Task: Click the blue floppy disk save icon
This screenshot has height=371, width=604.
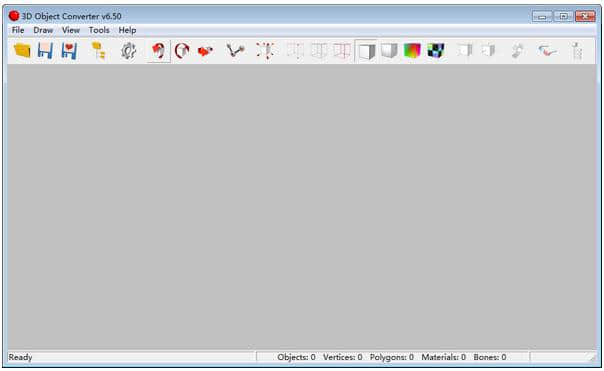Action: [x=45, y=50]
